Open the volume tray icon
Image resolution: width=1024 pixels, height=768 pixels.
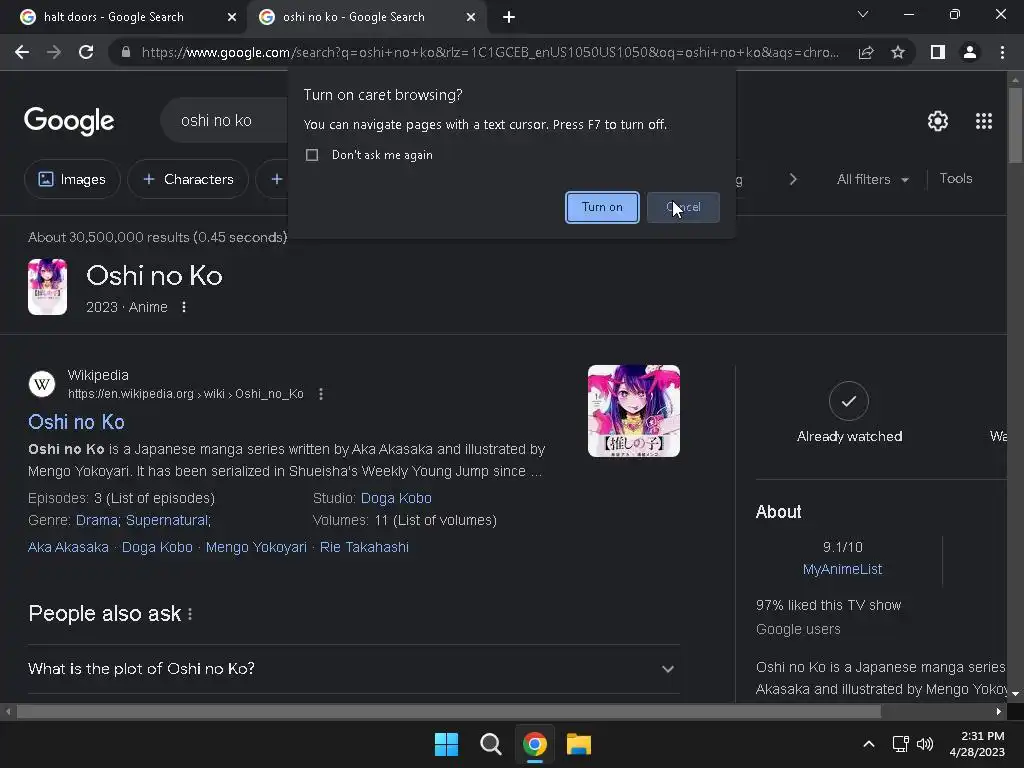click(x=925, y=744)
